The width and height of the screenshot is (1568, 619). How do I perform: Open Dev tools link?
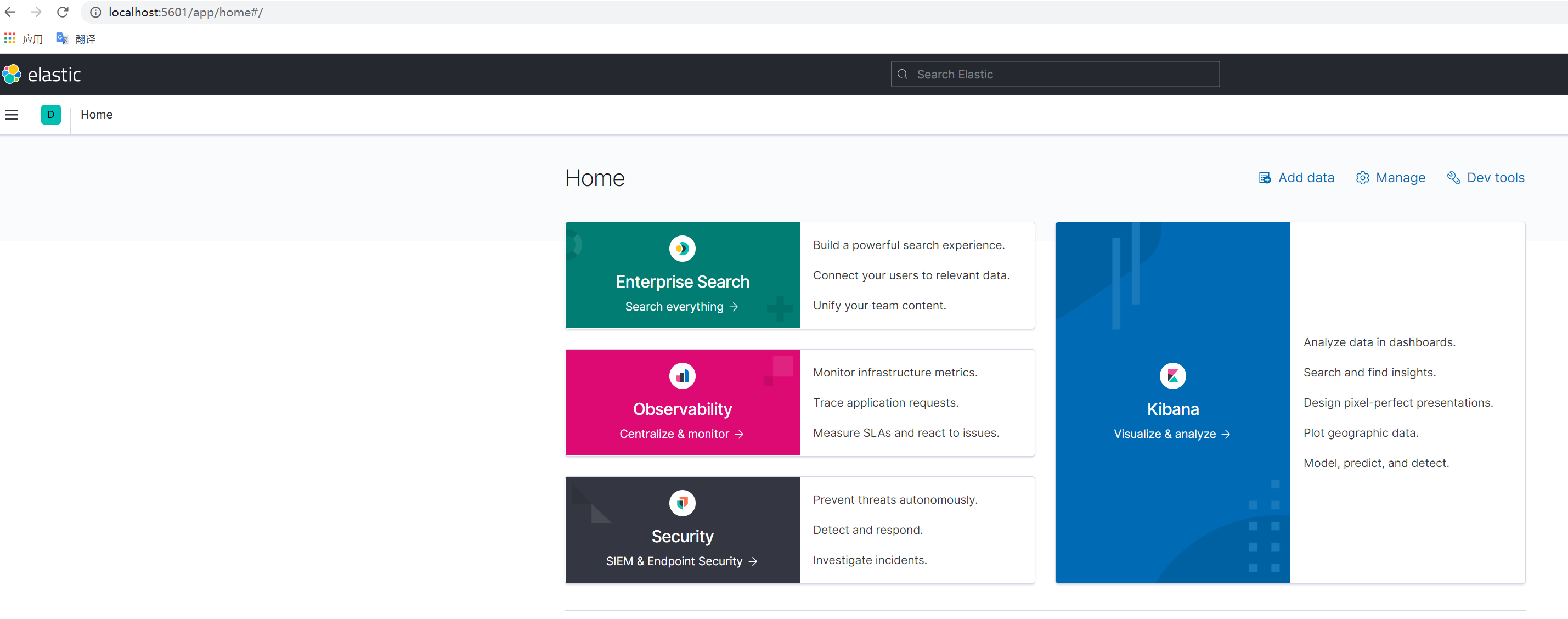point(1485,178)
